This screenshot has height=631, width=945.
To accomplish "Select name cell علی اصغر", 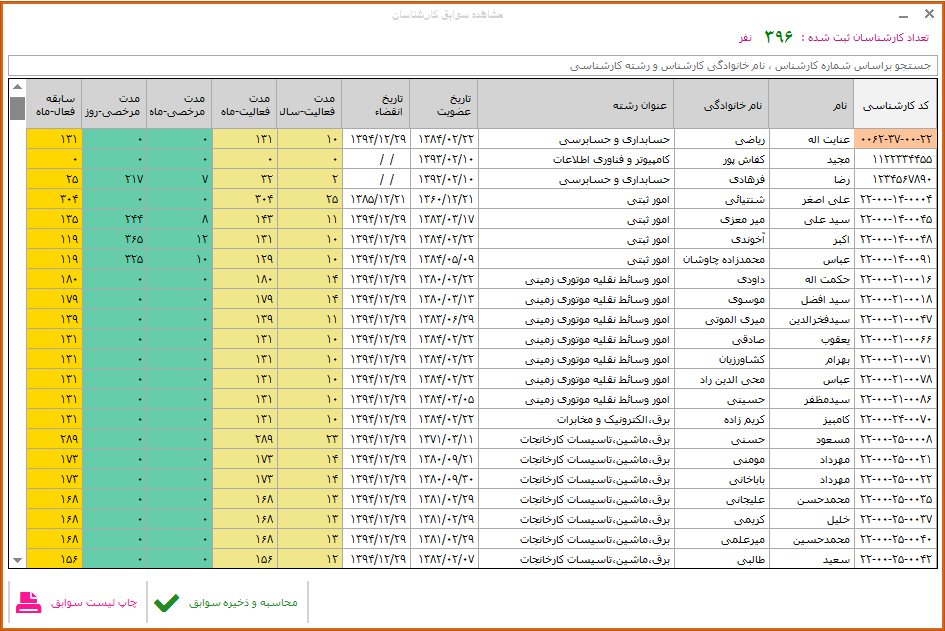I will coord(812,199).
